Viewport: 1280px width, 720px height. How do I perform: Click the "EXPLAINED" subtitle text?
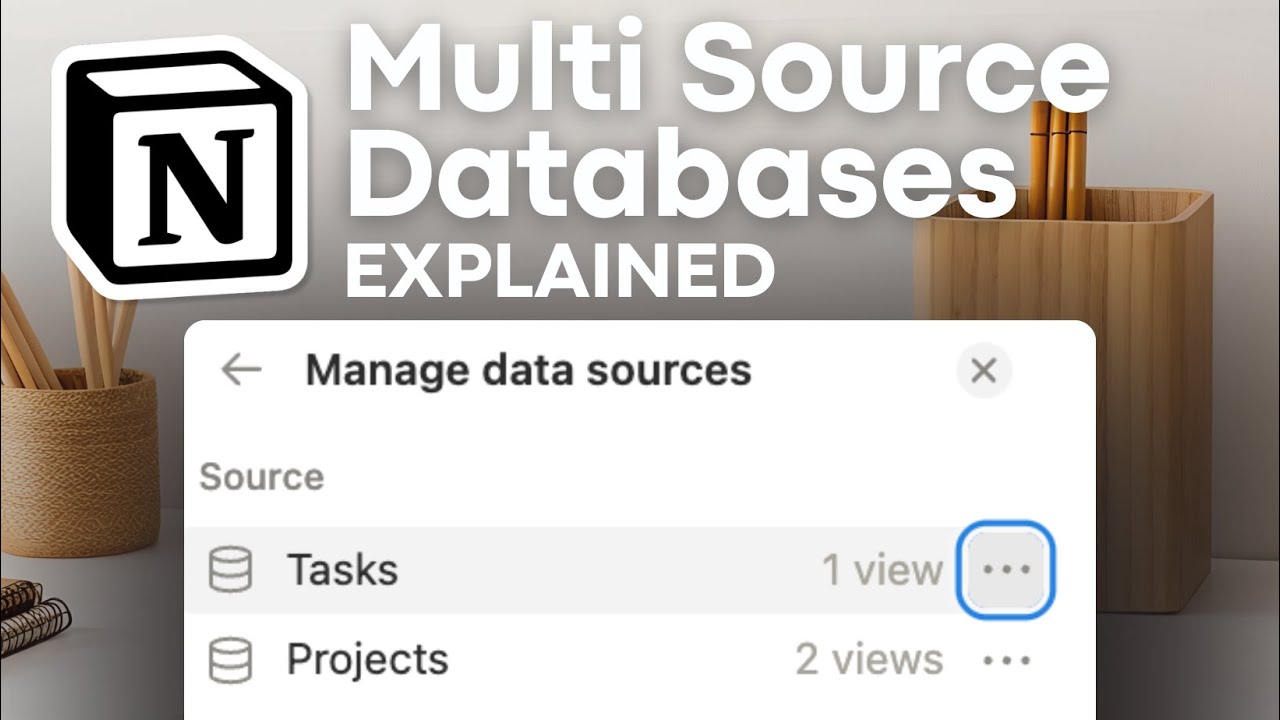click(x=561, y=269)
